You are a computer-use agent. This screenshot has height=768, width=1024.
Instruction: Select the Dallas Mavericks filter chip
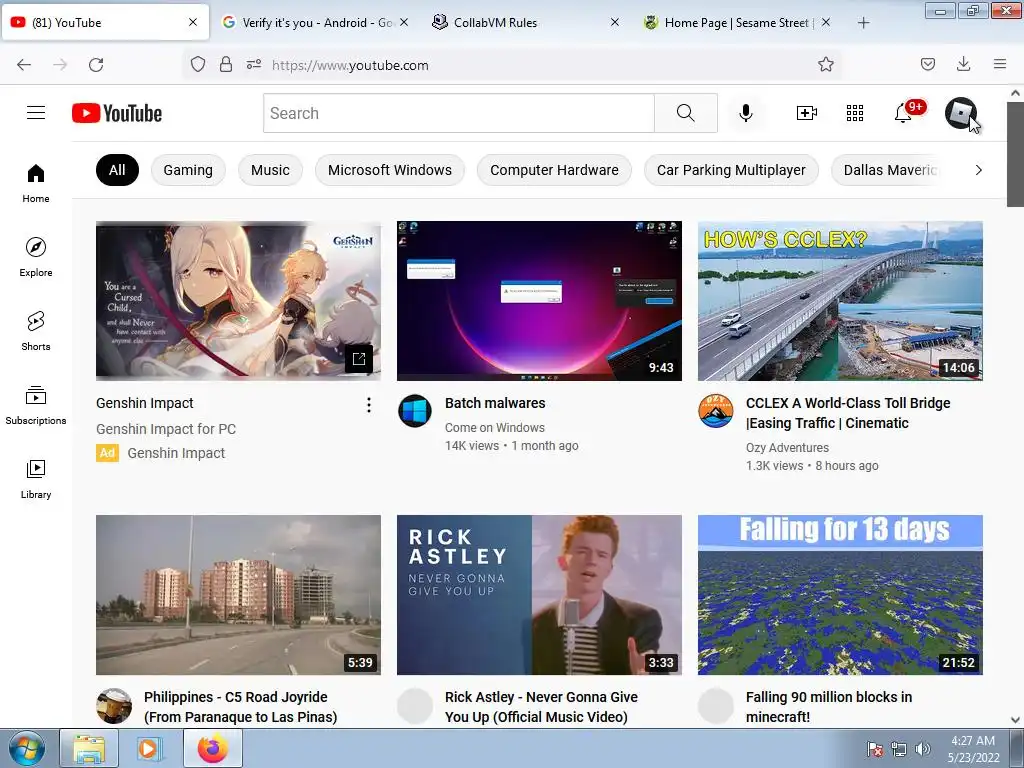tap(889, 170)
